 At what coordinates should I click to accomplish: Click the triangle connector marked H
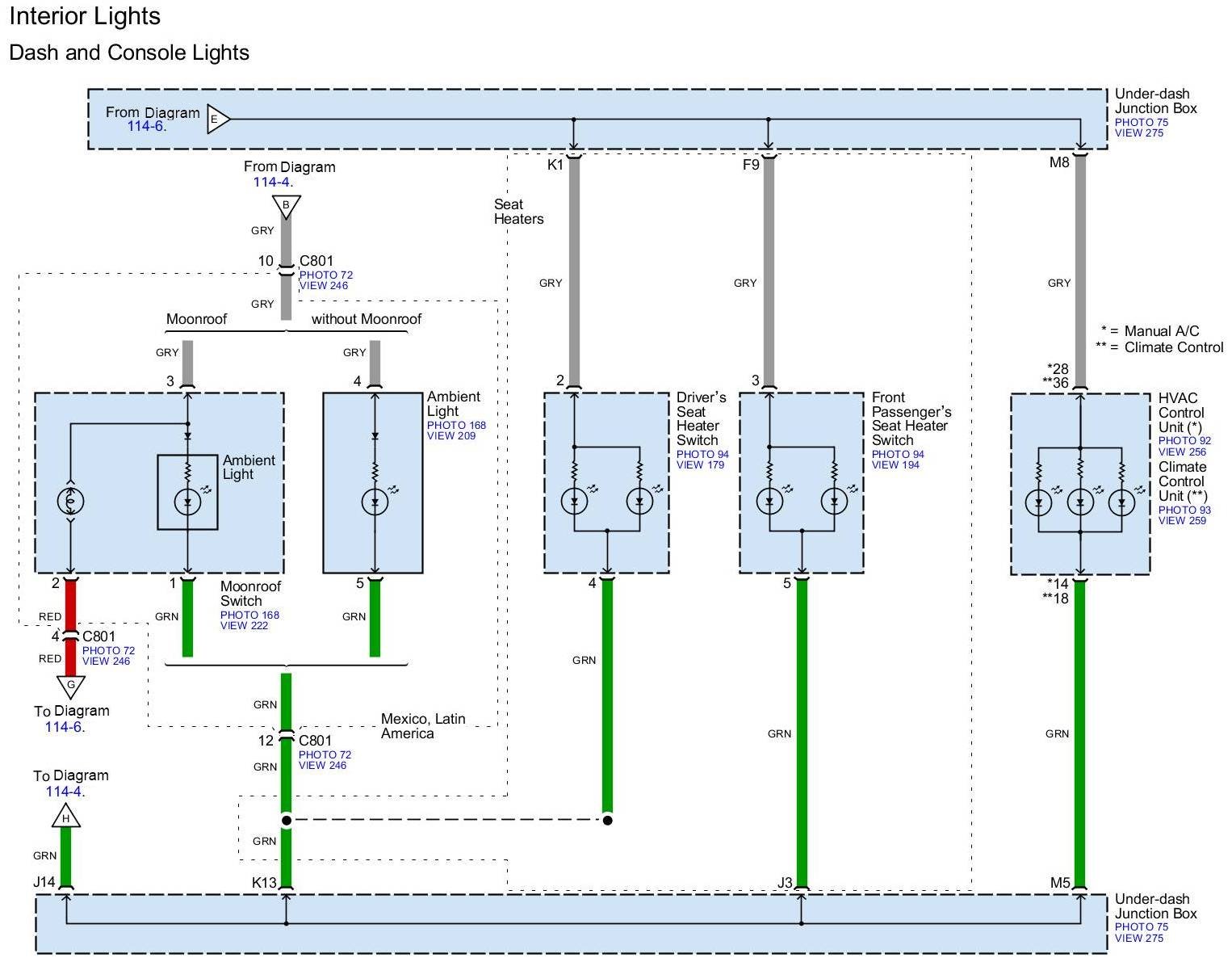[x=66, y=816]
